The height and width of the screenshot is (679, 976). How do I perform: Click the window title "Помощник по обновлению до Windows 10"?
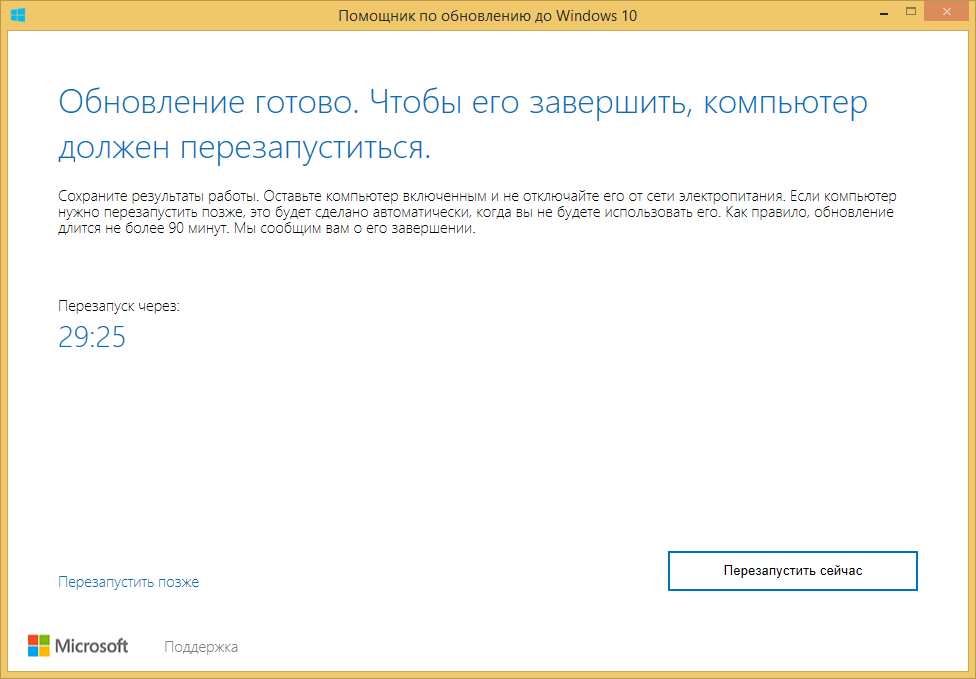point(487,15)
